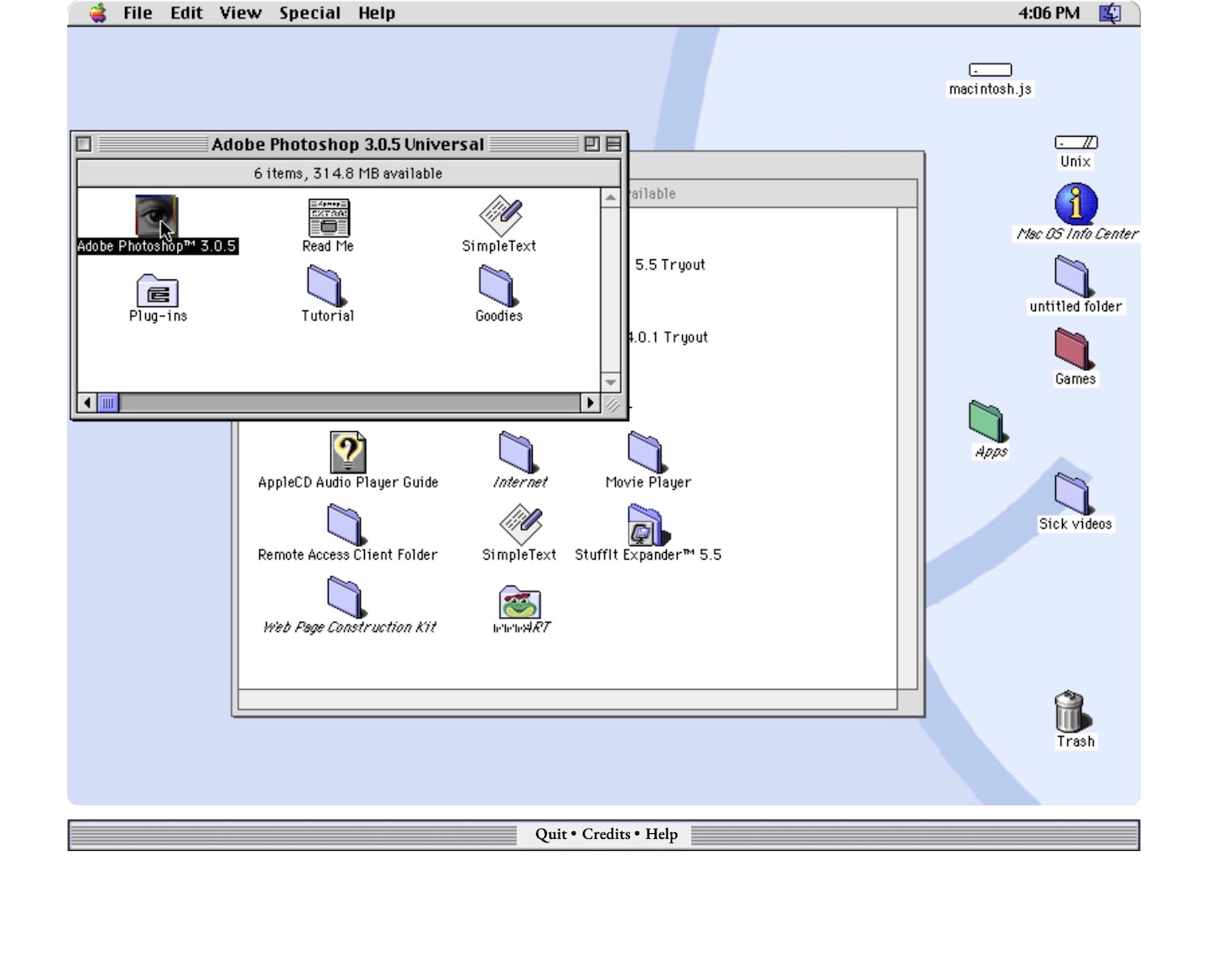Open the Internet folder in the back window
The height and width of the screenshot is (980, 1208).
[x=518, y=453]
